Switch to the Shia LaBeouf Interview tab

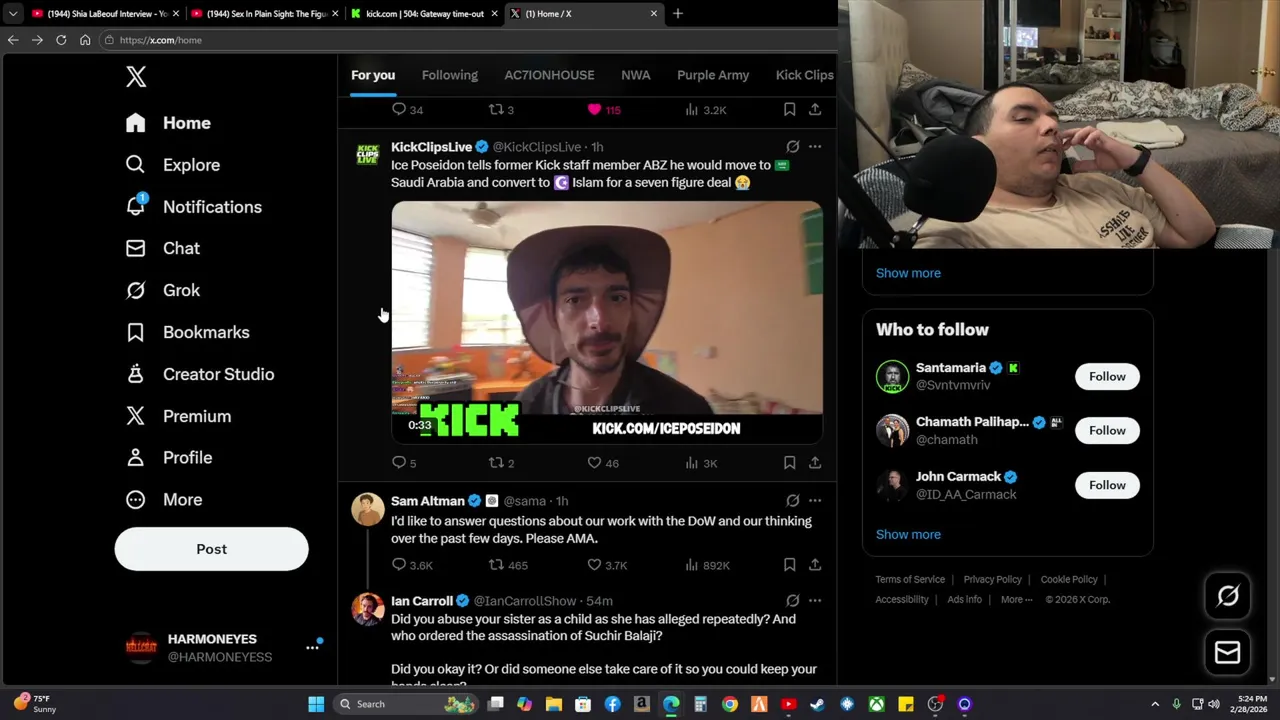[105, 13]
